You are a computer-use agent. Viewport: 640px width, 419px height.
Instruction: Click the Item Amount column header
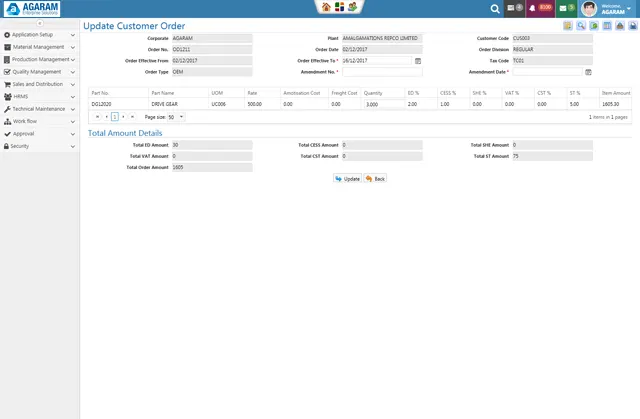tap(615, 93)
